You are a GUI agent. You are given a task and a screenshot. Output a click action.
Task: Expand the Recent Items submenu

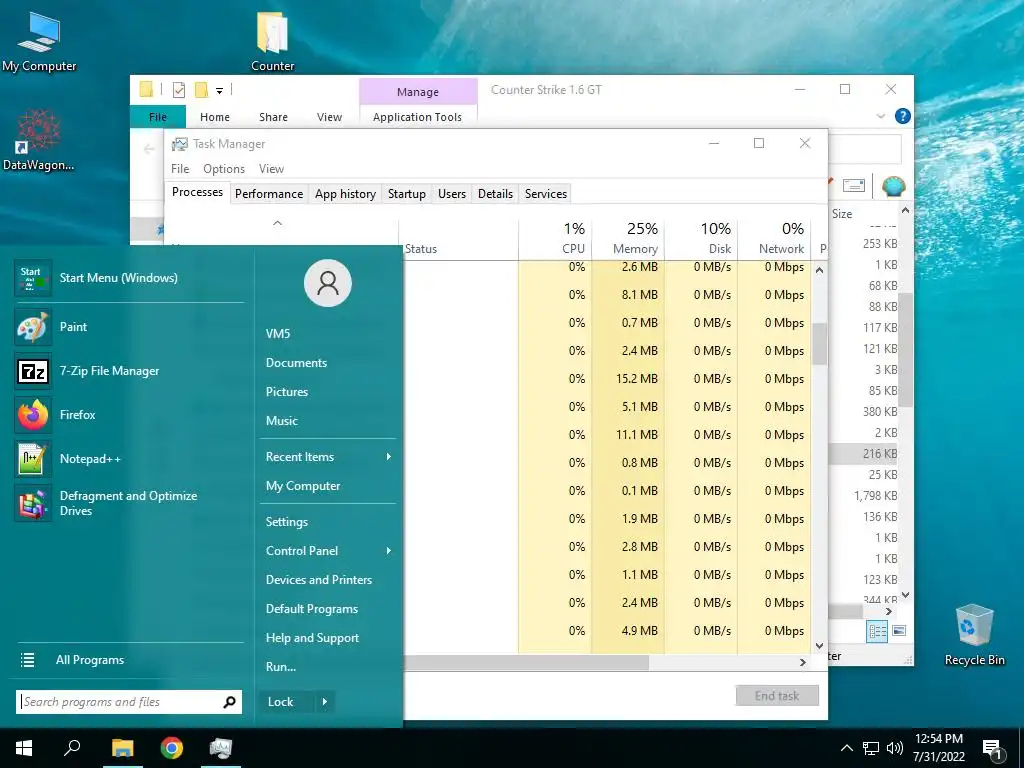(389, 456)
